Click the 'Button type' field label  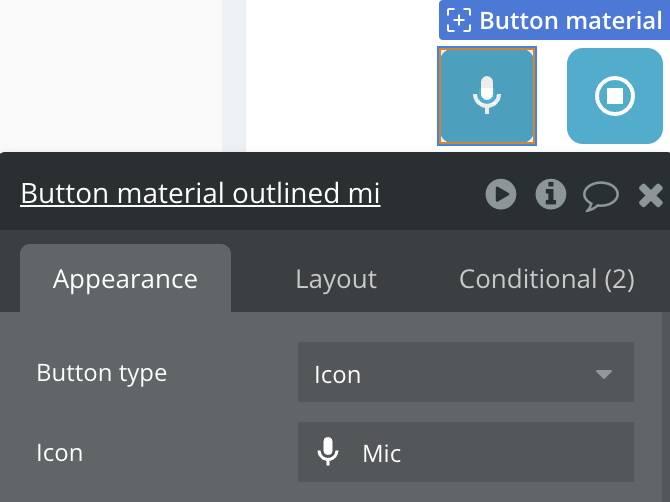pos(102,373)
